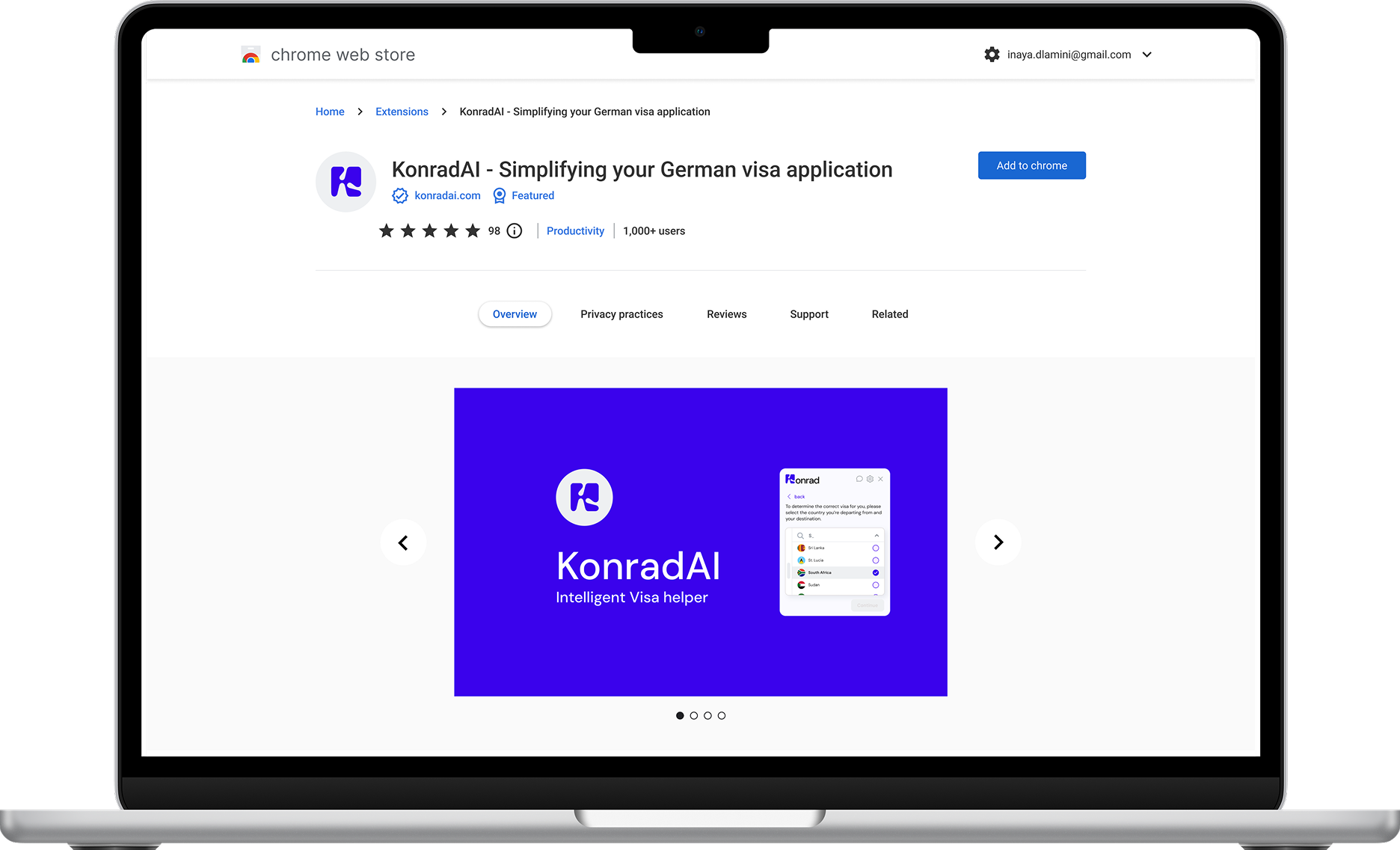Click the Featured award badge icon
The width and height of the screenshot is (1400, 850).
click(499, 196)
